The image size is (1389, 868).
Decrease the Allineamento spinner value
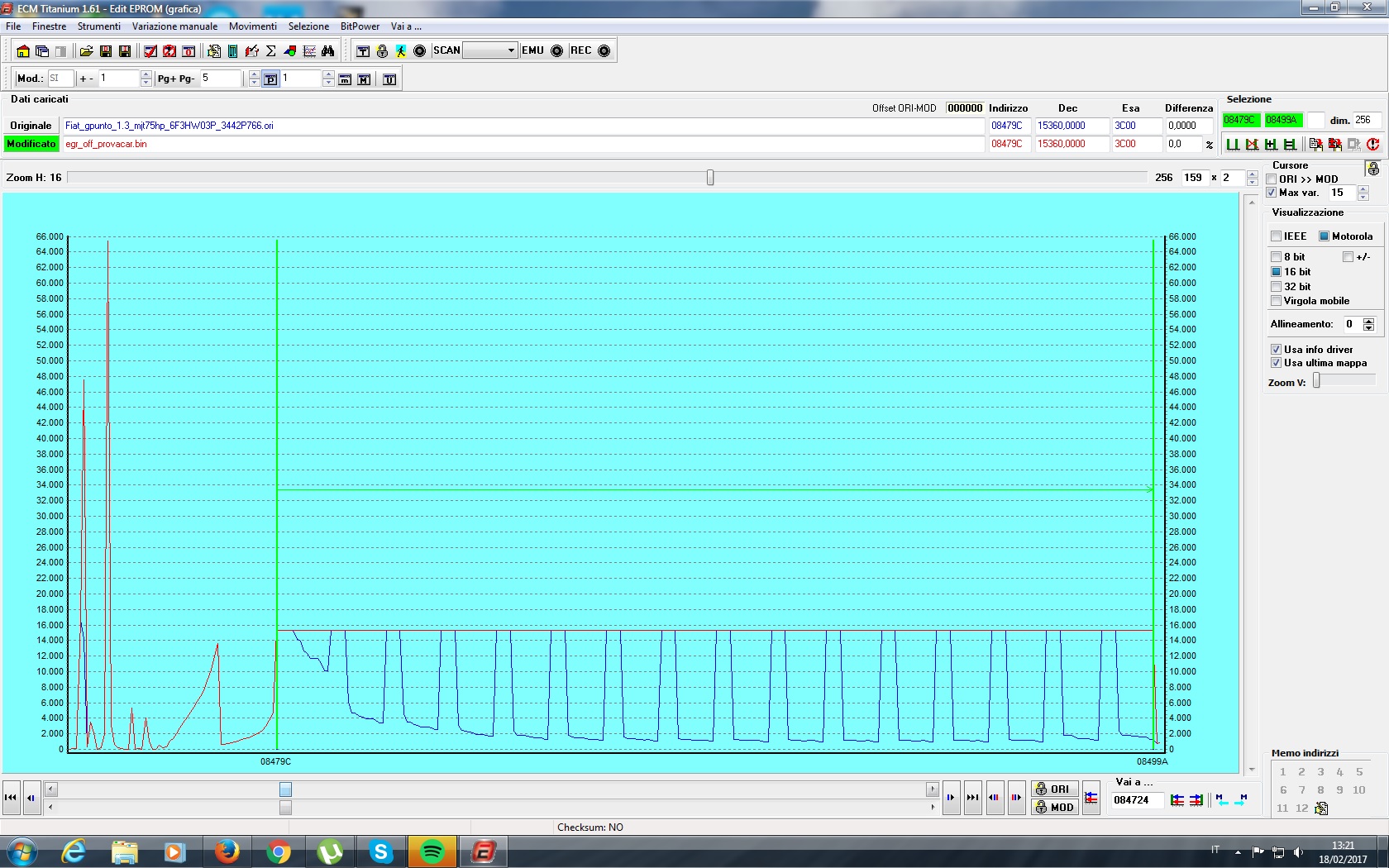coord(1369,328)
